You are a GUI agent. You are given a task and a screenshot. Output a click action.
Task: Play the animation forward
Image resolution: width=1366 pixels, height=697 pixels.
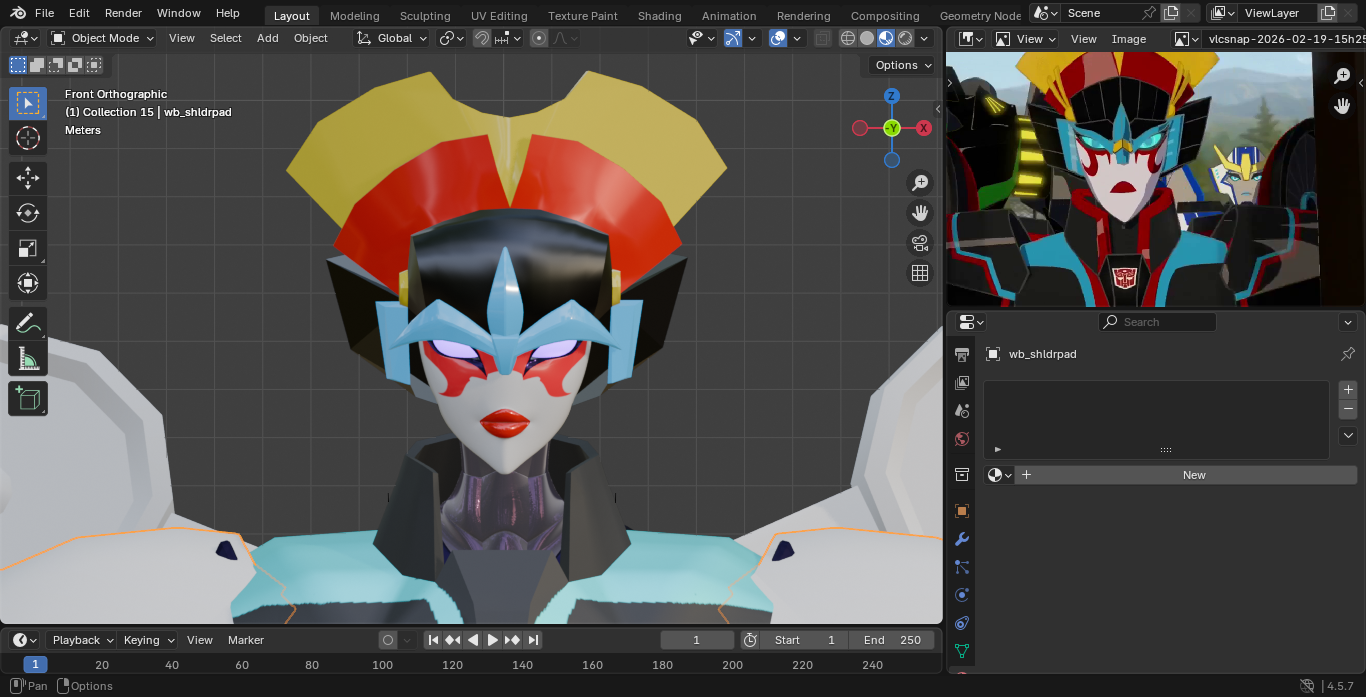tap(493, 640)
